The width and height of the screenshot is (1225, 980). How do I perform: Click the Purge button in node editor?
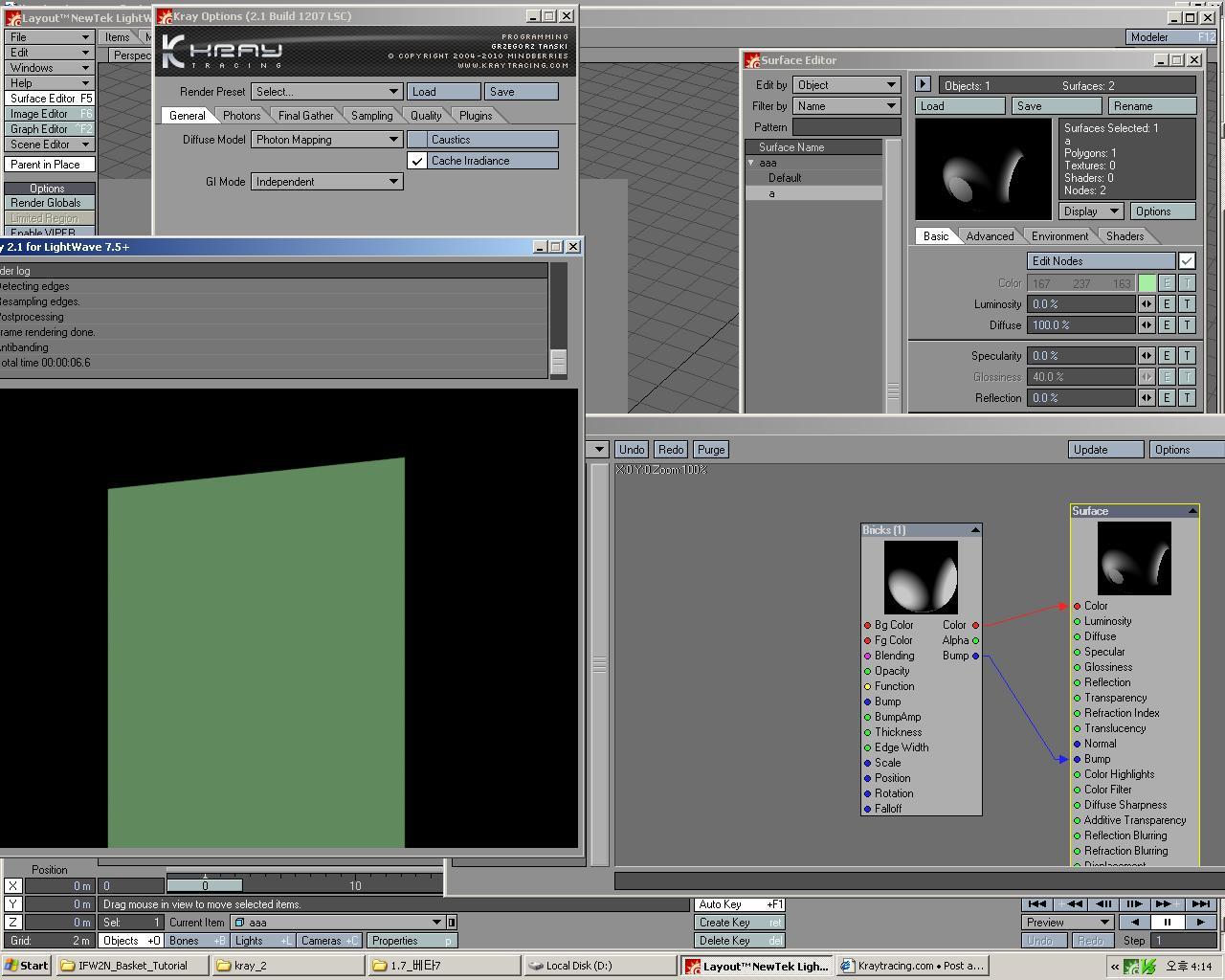[x=711, y=450]
